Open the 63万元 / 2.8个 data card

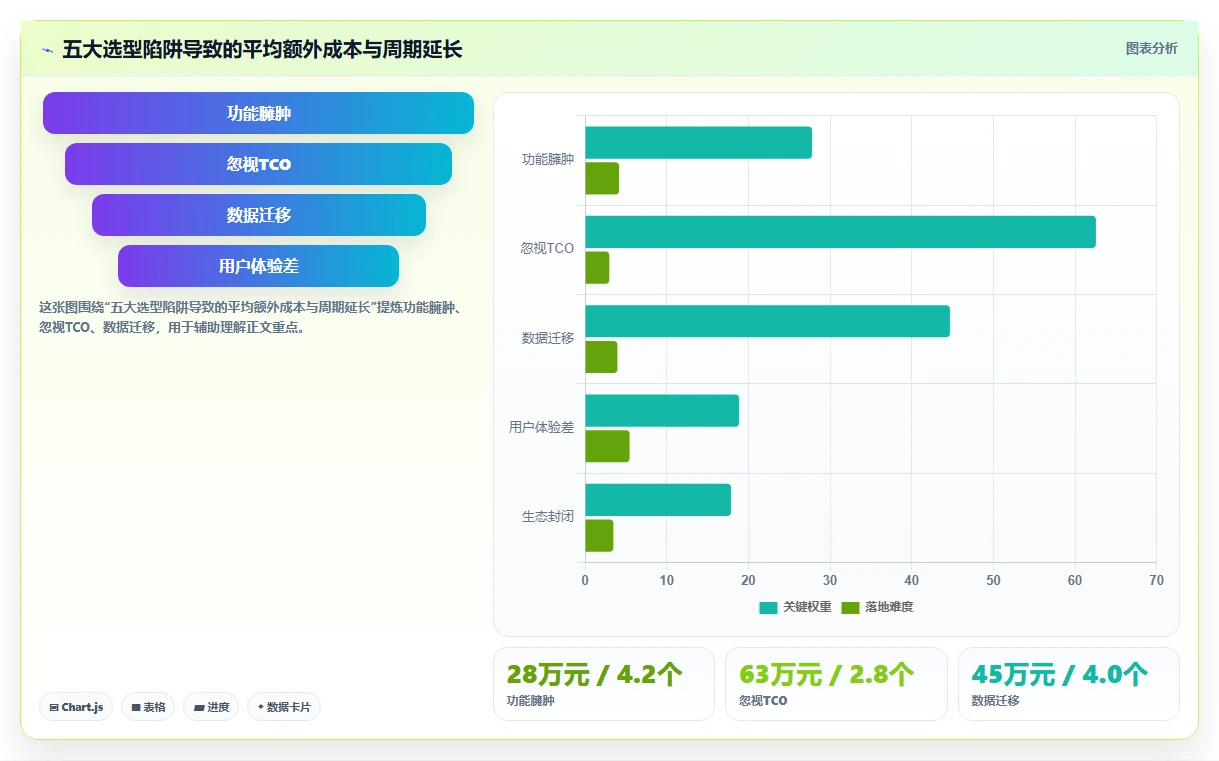click(836, 684)
